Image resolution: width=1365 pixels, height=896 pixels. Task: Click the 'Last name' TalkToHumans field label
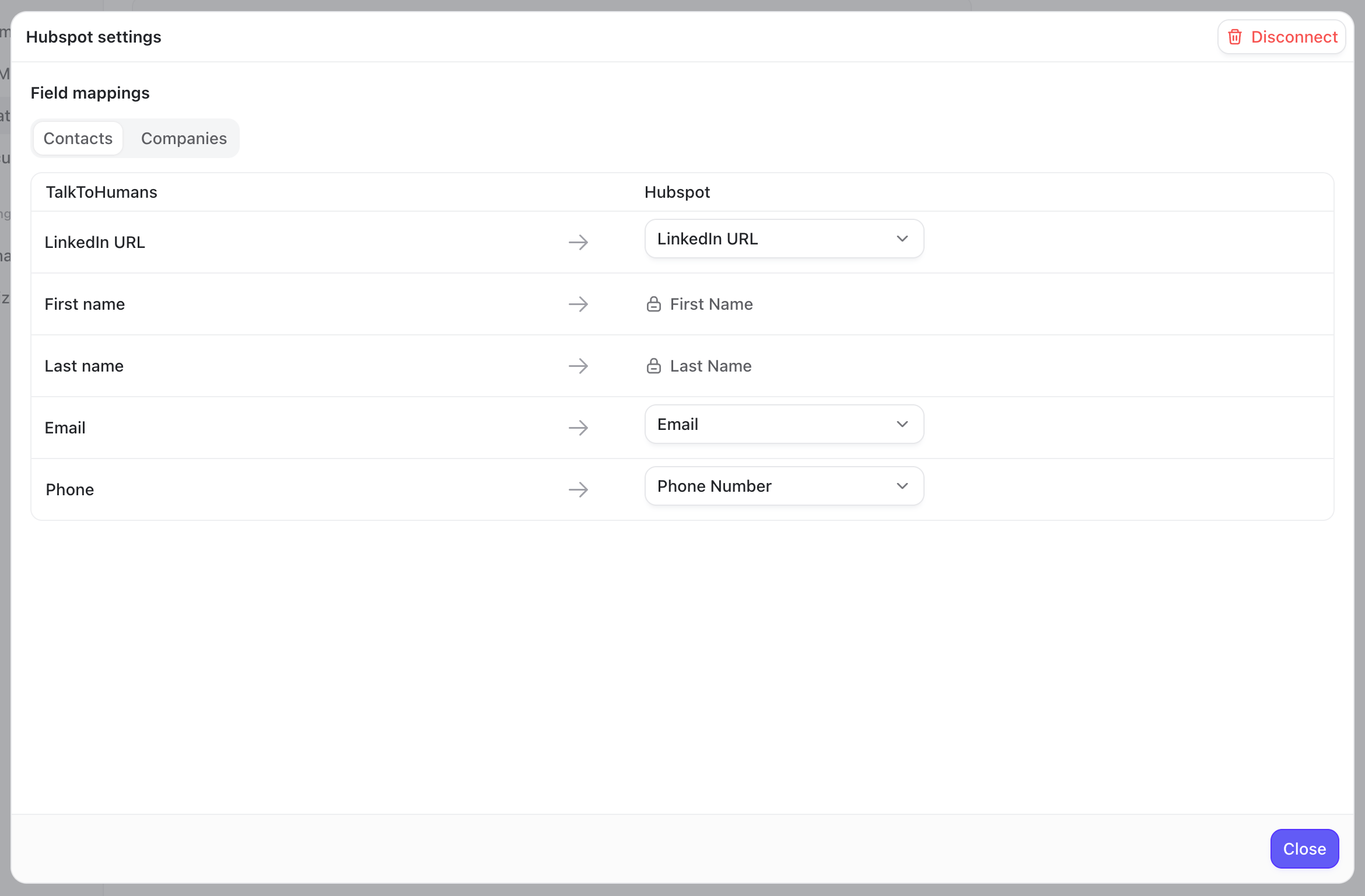pyautogui.click(x=84, y=366)
